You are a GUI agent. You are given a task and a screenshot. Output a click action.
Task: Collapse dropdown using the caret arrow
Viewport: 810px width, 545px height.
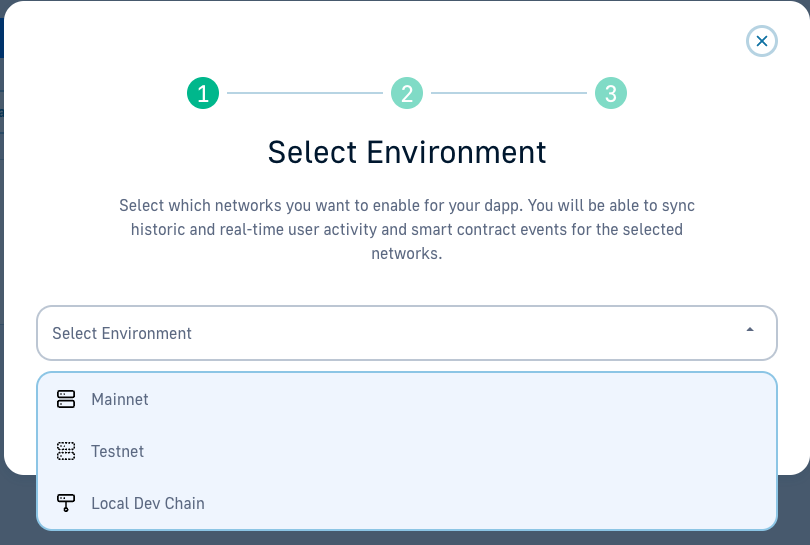coord(750,330)
